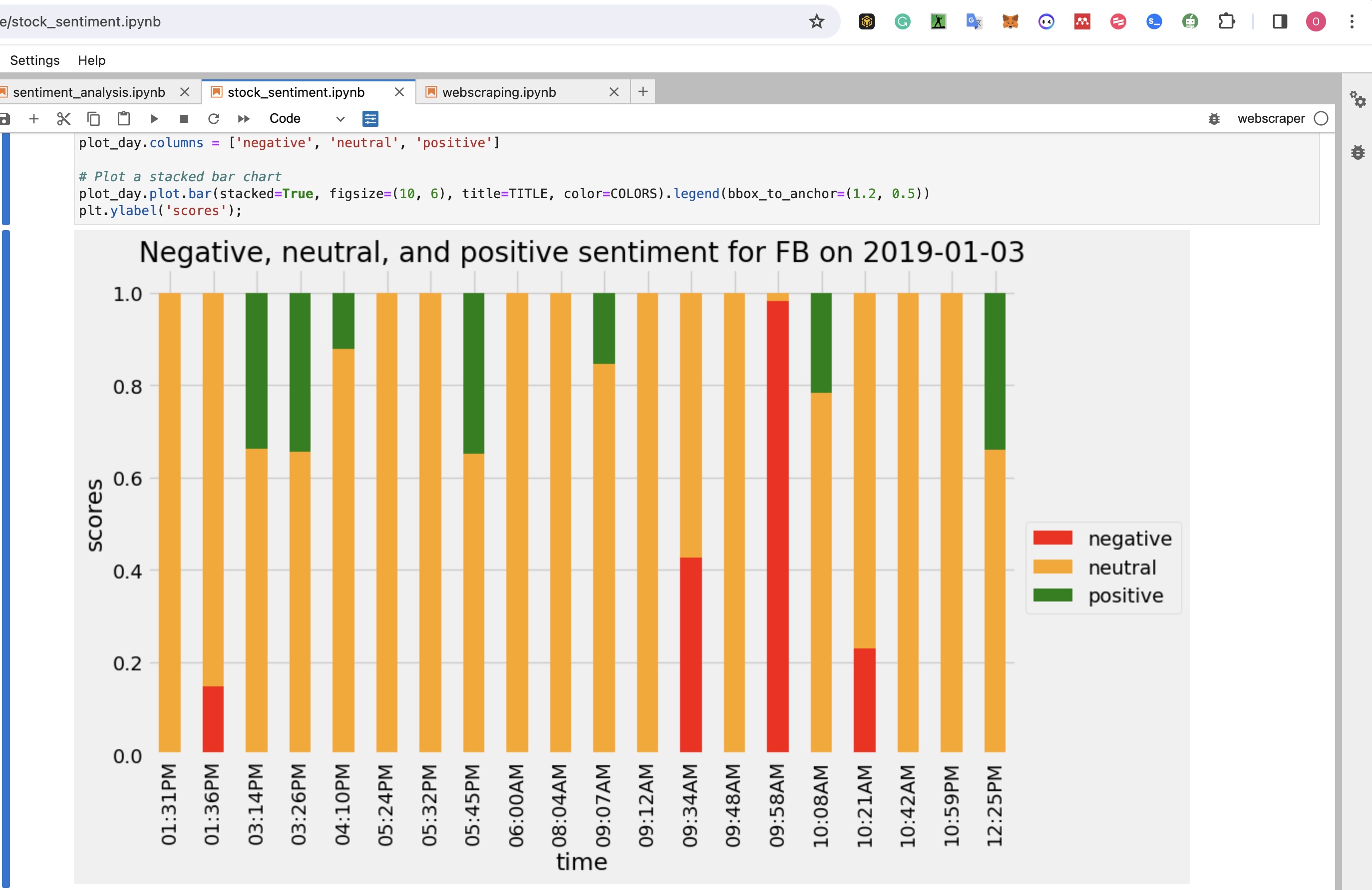Viewport: 1372px width, 890px height.
Task: Restart the kernel
Action: click(x=214, y=119)
